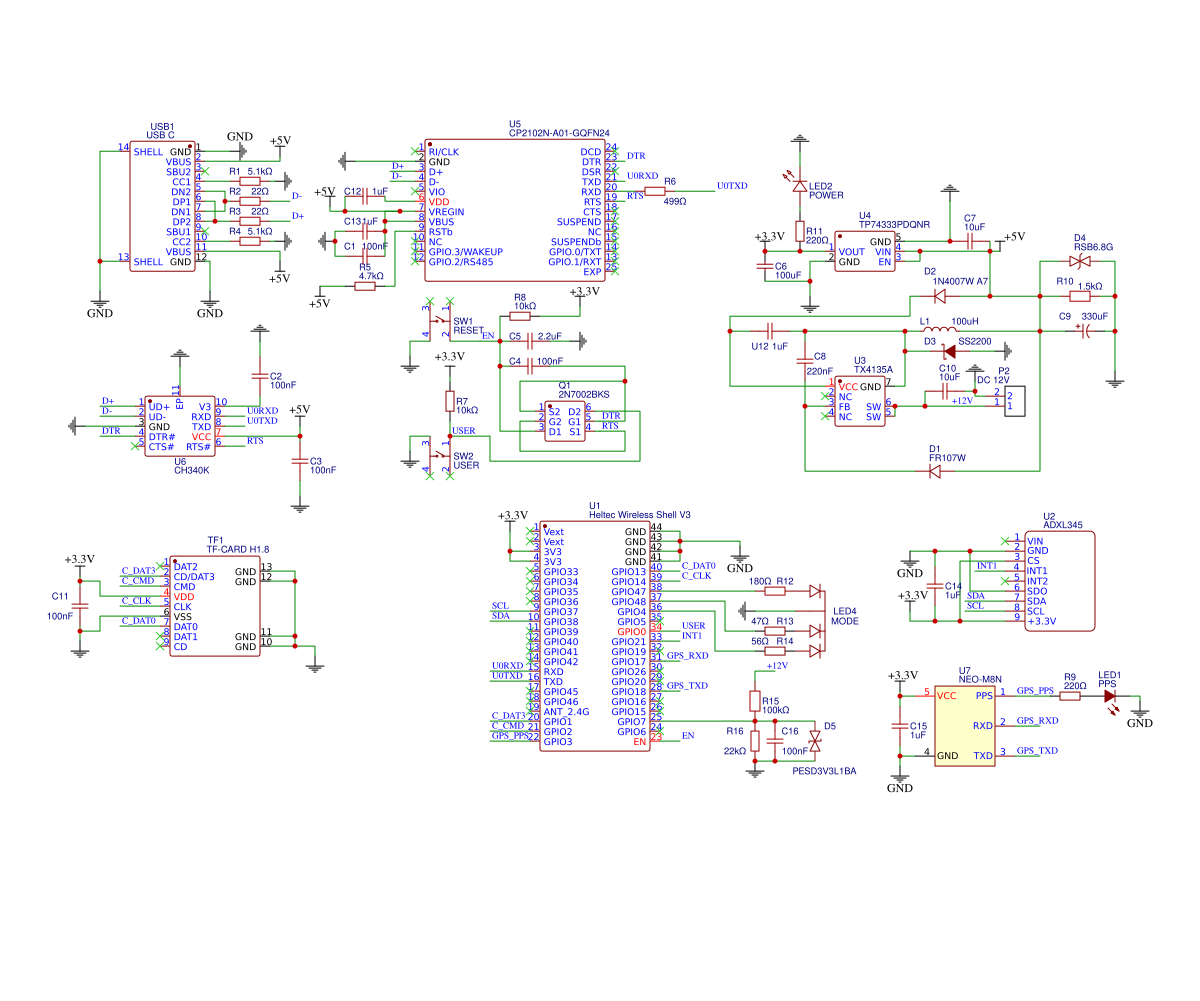The width and height of the screenshot is (1200, 1001).
Task: Click the CTS# pin name on CH340K
Action: tap(161, 447)
